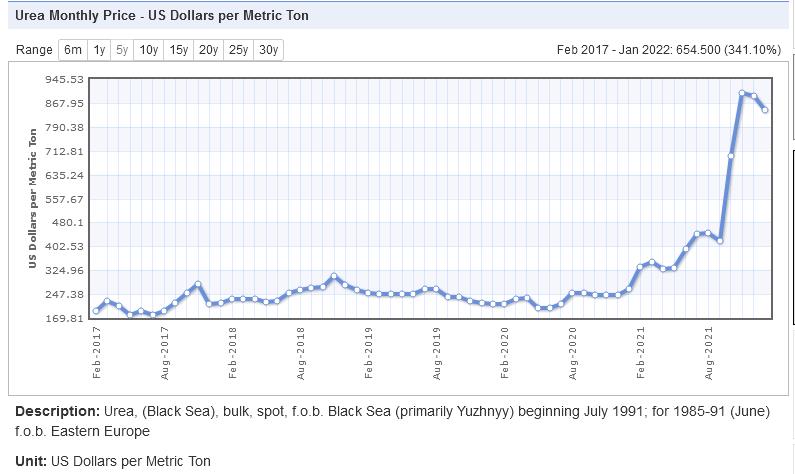The width and height of the screenshot is (795, 474).
Task: Show the full 30y range
Action: (268, 50)
